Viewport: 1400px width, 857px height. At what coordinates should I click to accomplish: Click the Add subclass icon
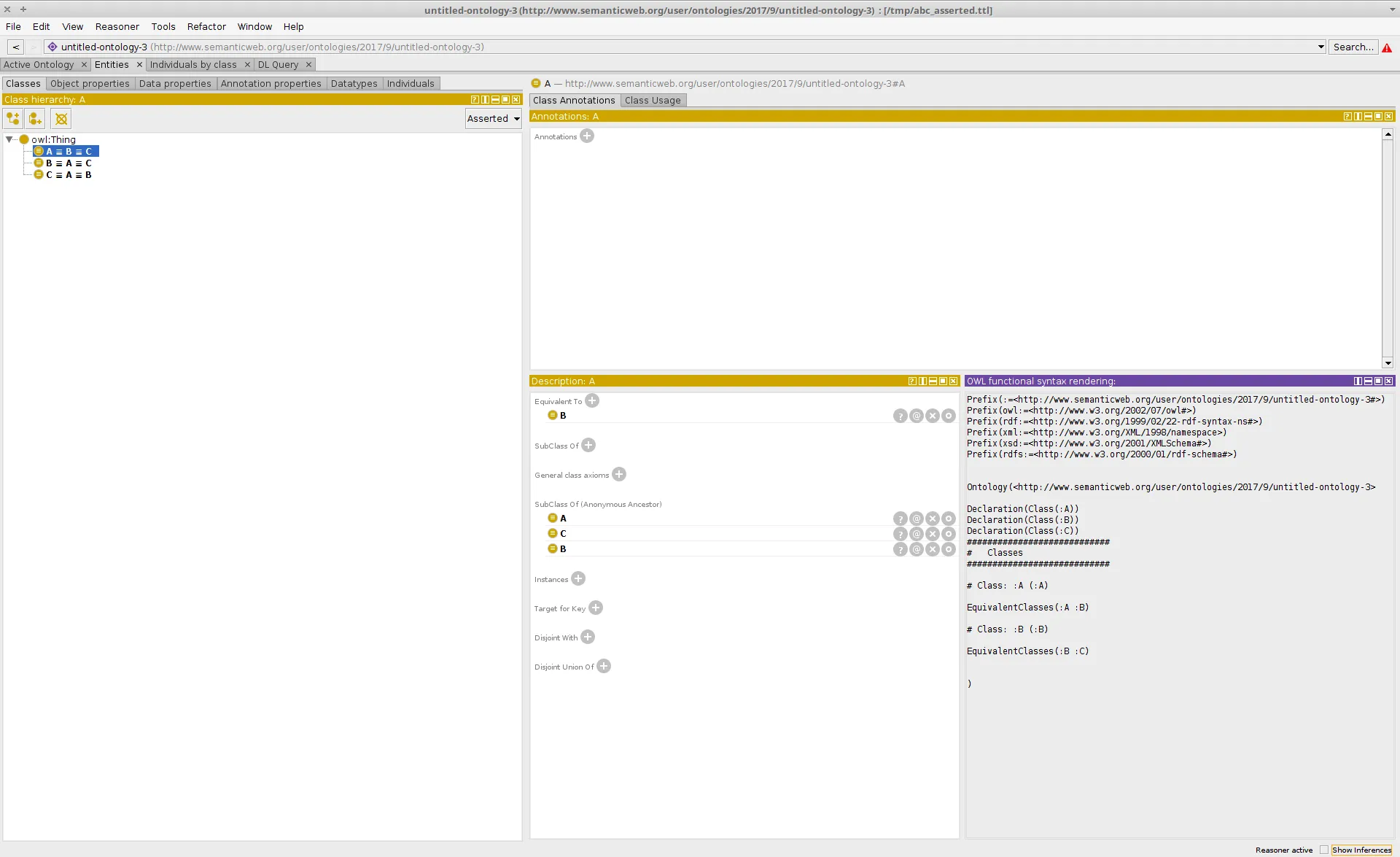coord(13,118)
